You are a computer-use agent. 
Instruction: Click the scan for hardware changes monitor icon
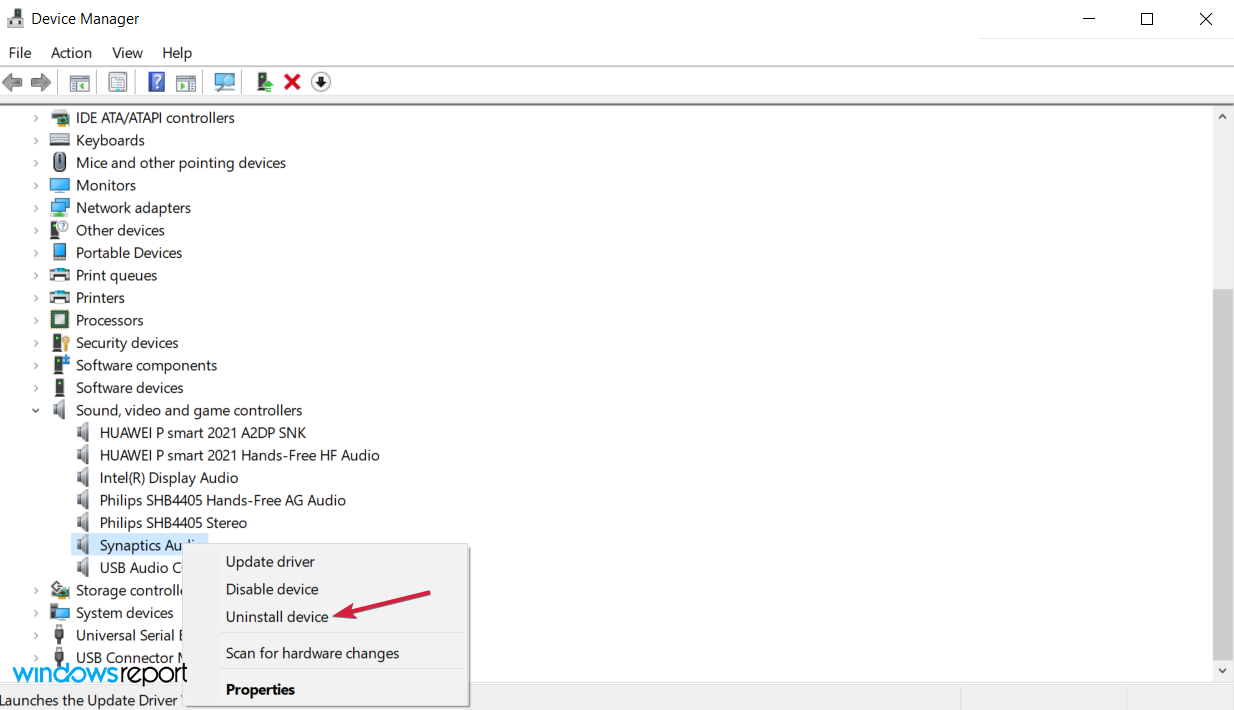pyautogui.click(x=225, y=82)
